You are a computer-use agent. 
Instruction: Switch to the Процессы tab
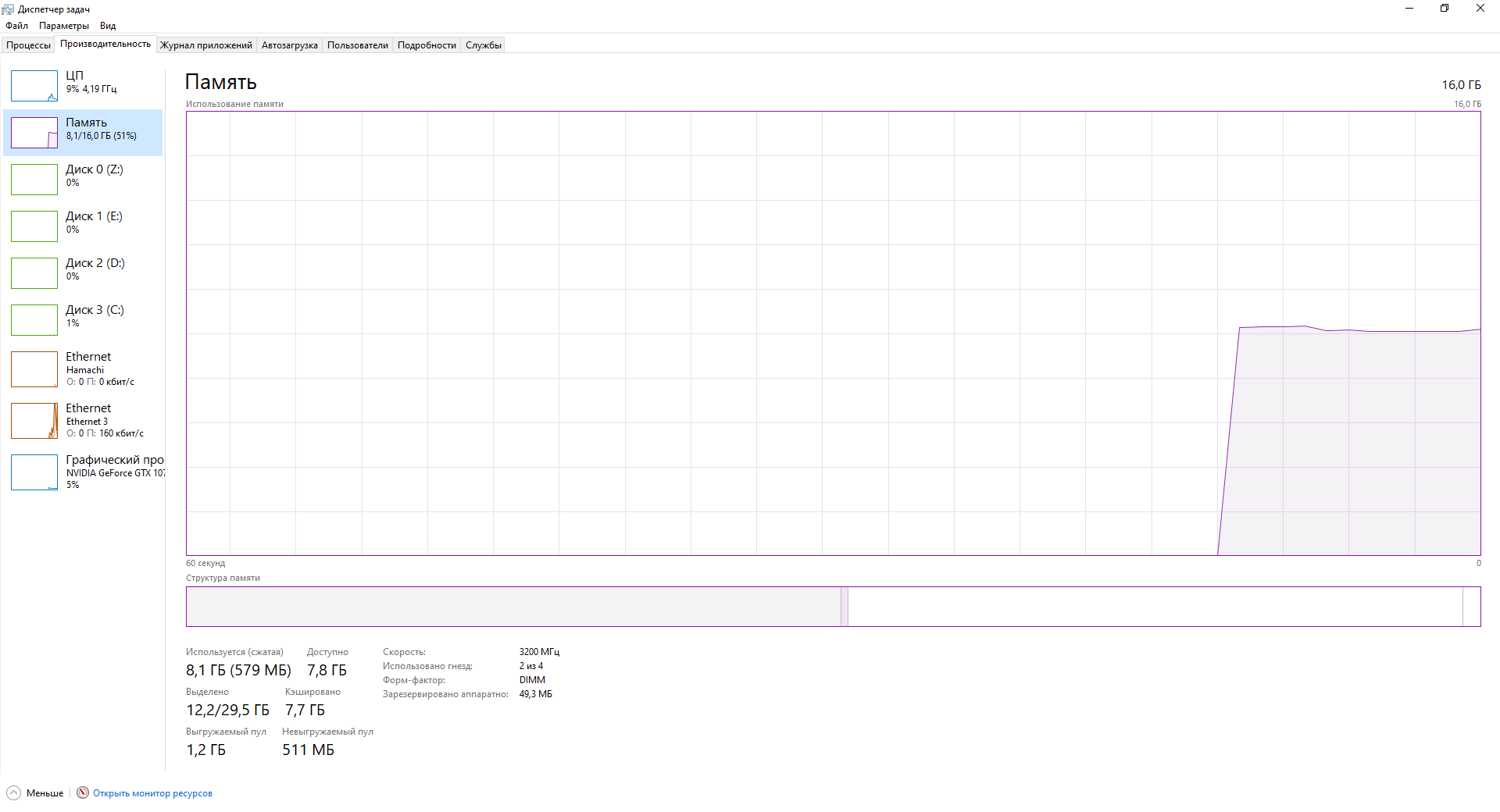point(28,45)
